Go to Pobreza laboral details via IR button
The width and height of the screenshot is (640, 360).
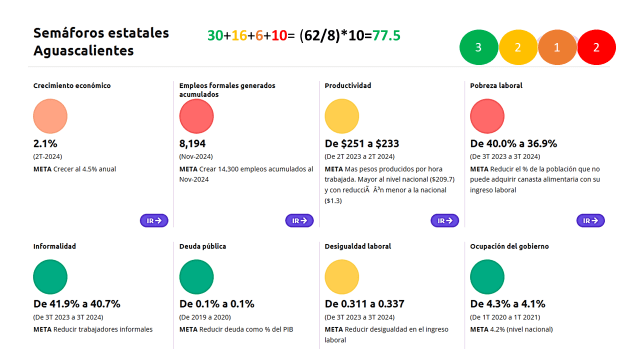coord(590,220)
